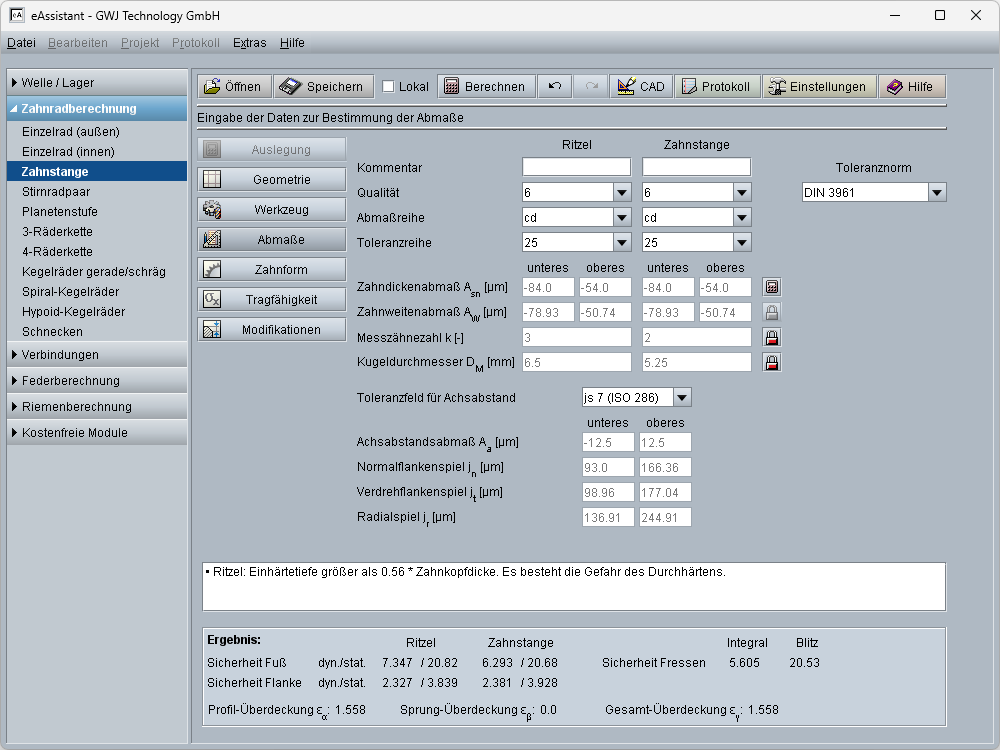The height and width of the screenshot is (750, 1000).
Task: Enable the Lokal checkbox
Action: pos(389,87)
